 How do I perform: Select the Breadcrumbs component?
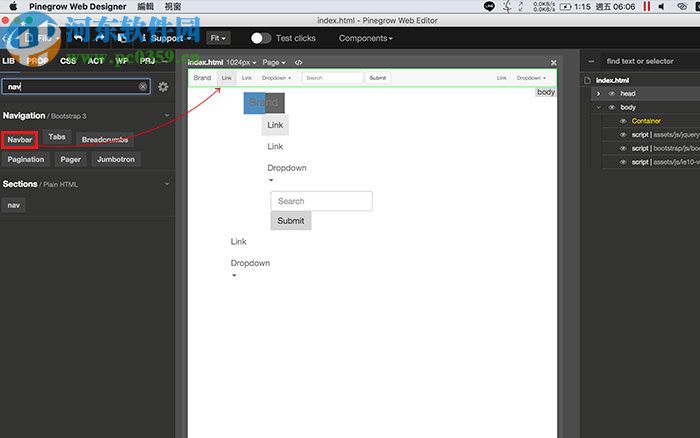[105, 140]
